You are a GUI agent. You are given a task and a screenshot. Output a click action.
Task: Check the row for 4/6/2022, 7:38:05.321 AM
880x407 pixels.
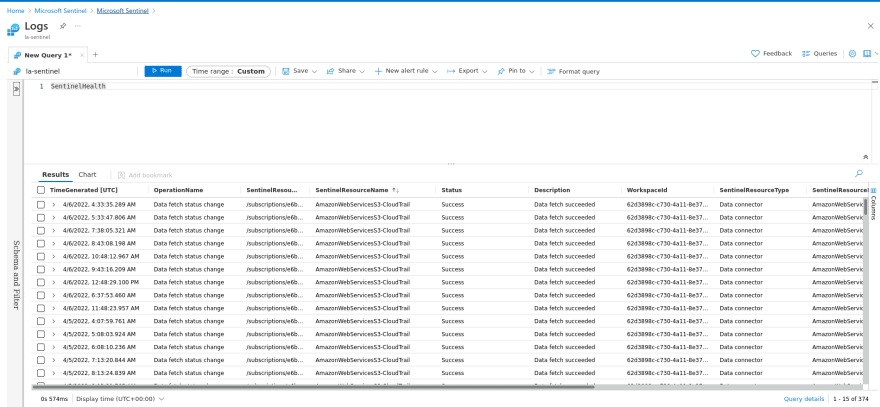click(40, 230)
